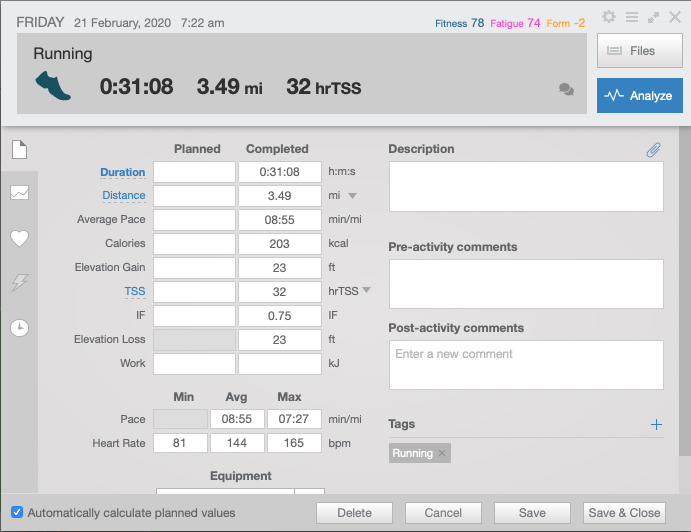Click Avg Pace field 08:55
This screenshot has width=691, height=532.
[x=237, y=419]
